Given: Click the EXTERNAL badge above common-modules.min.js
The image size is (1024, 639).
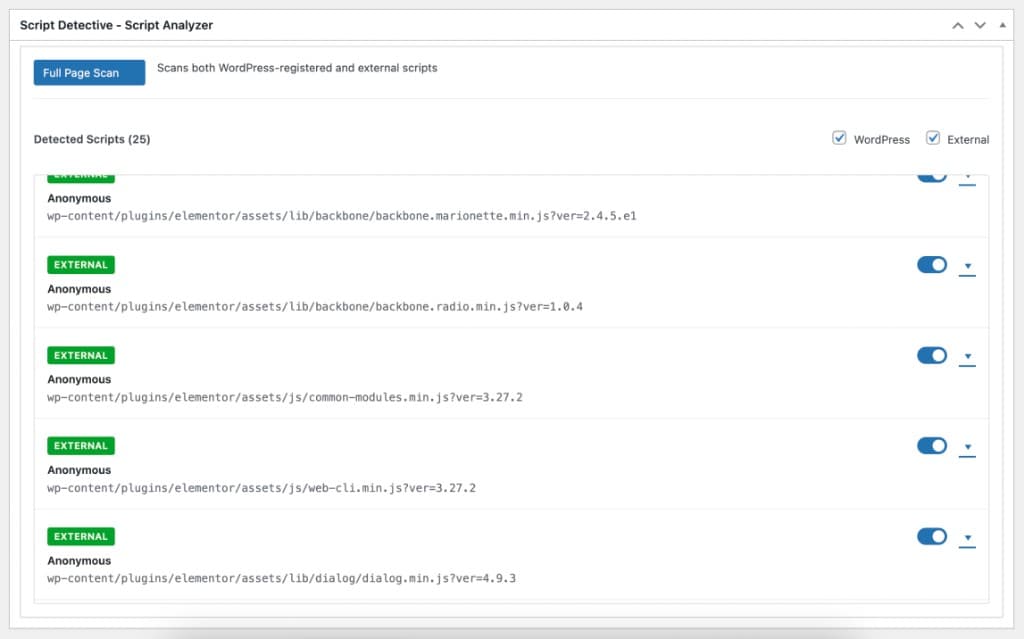Looking at the screenshot, I should pyautogui.click(x=81, y=355).
